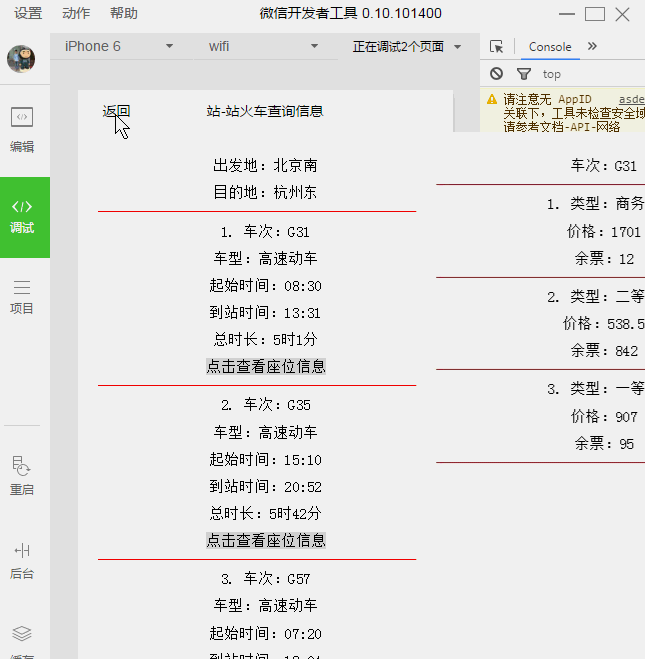Expand the iPhone 6 device dropdown

[119, 46]
